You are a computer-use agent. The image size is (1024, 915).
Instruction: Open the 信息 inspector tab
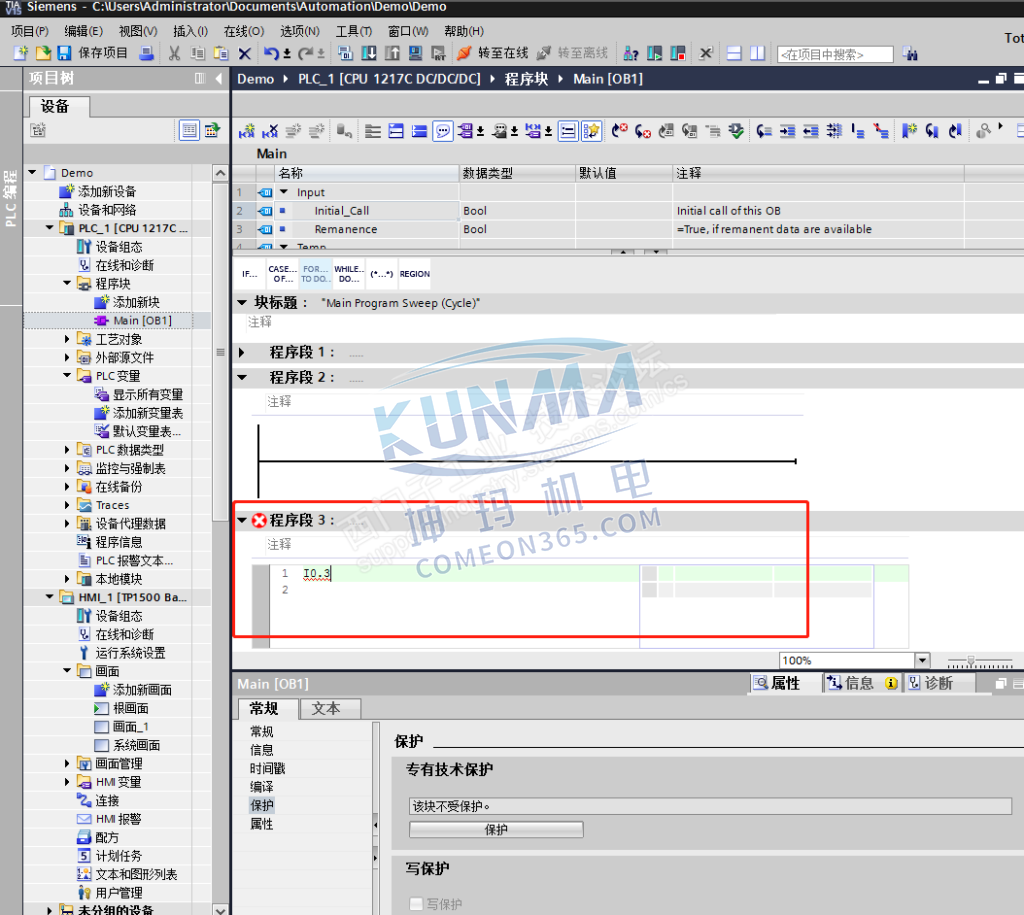pyautogui.click(x=859, y=683)
